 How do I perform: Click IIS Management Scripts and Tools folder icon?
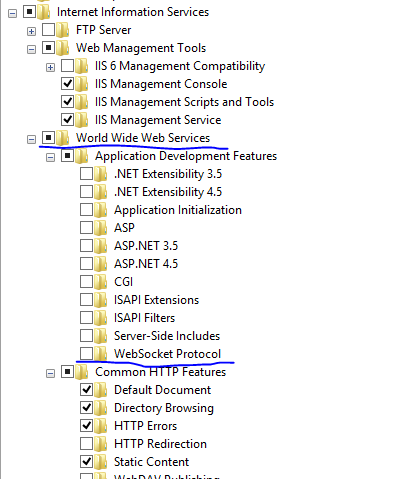(x=82, y=102)
